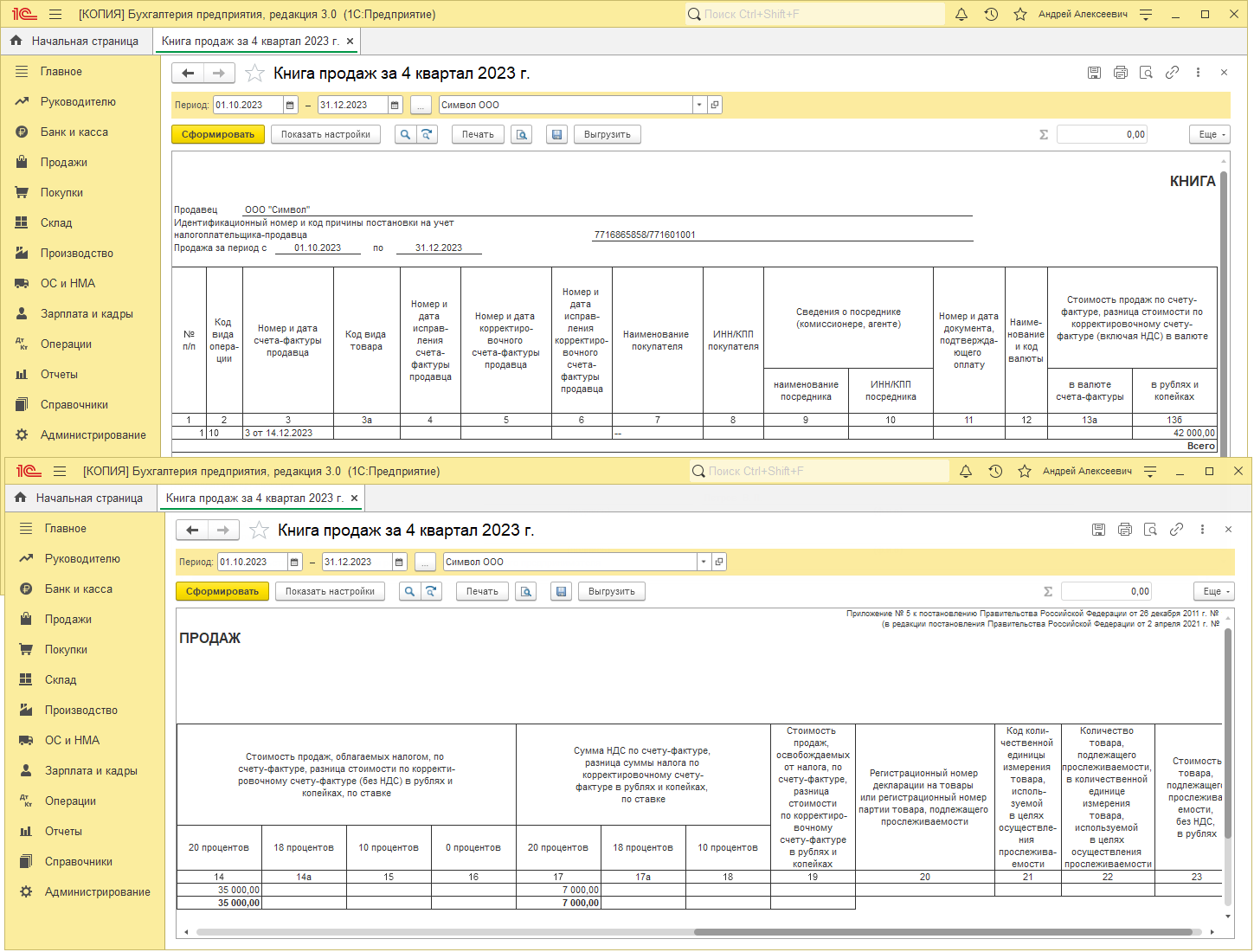Click the open organization icon in bottom window
1254x952 pixels.
coord(719,562)
